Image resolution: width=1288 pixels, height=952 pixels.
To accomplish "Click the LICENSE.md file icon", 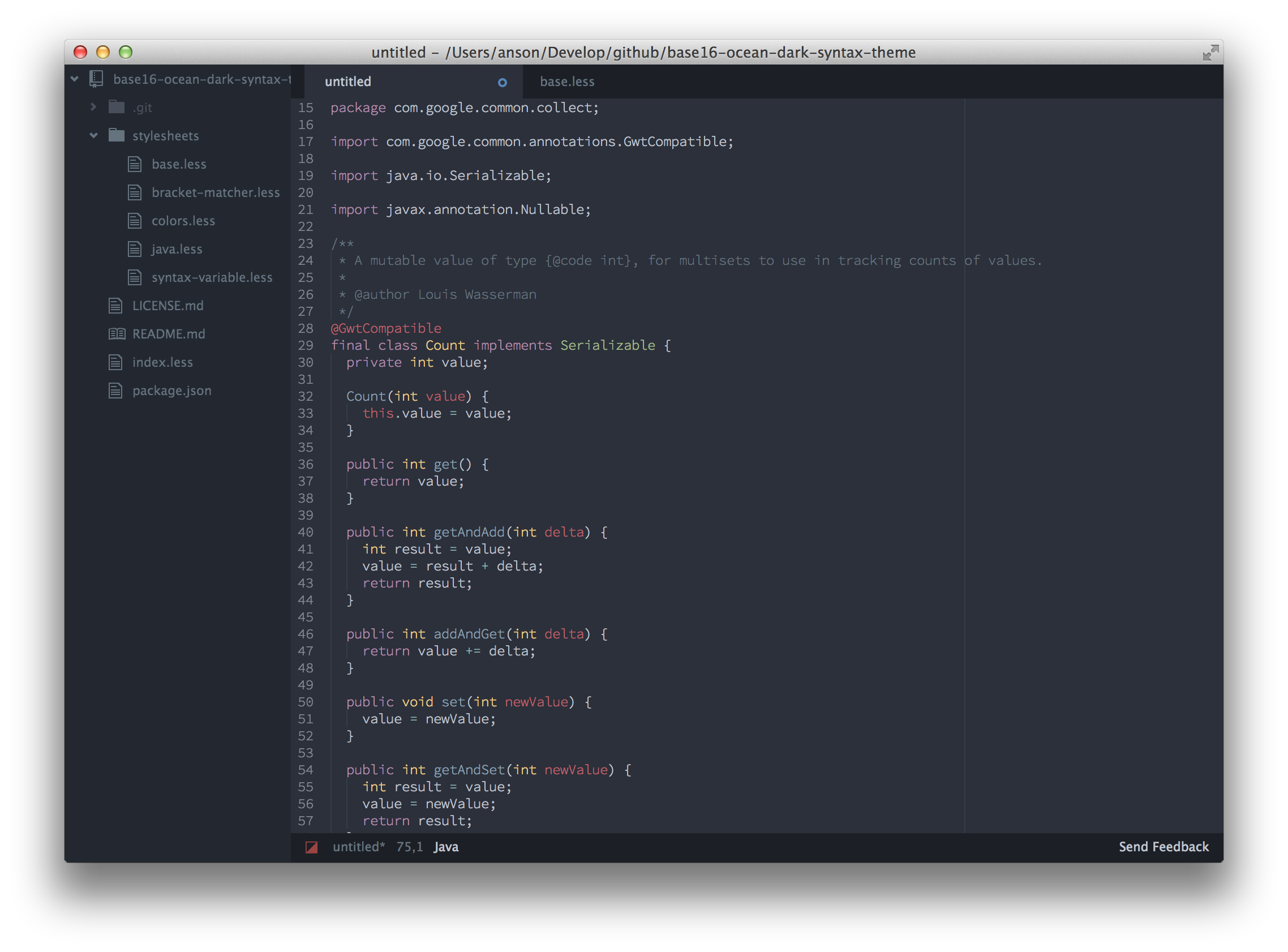I will click(116, 306).
